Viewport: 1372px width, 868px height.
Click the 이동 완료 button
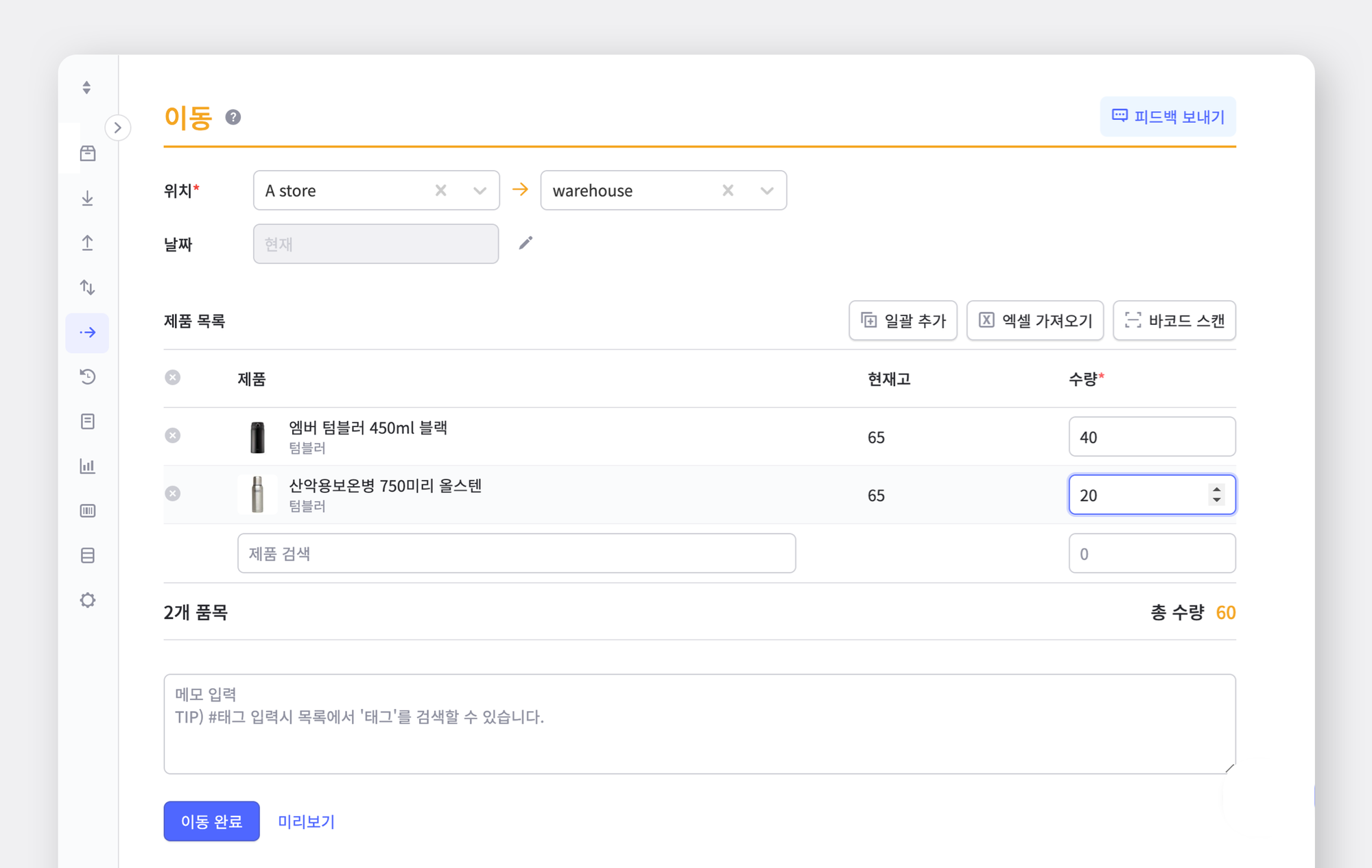(x=211, y=821)
